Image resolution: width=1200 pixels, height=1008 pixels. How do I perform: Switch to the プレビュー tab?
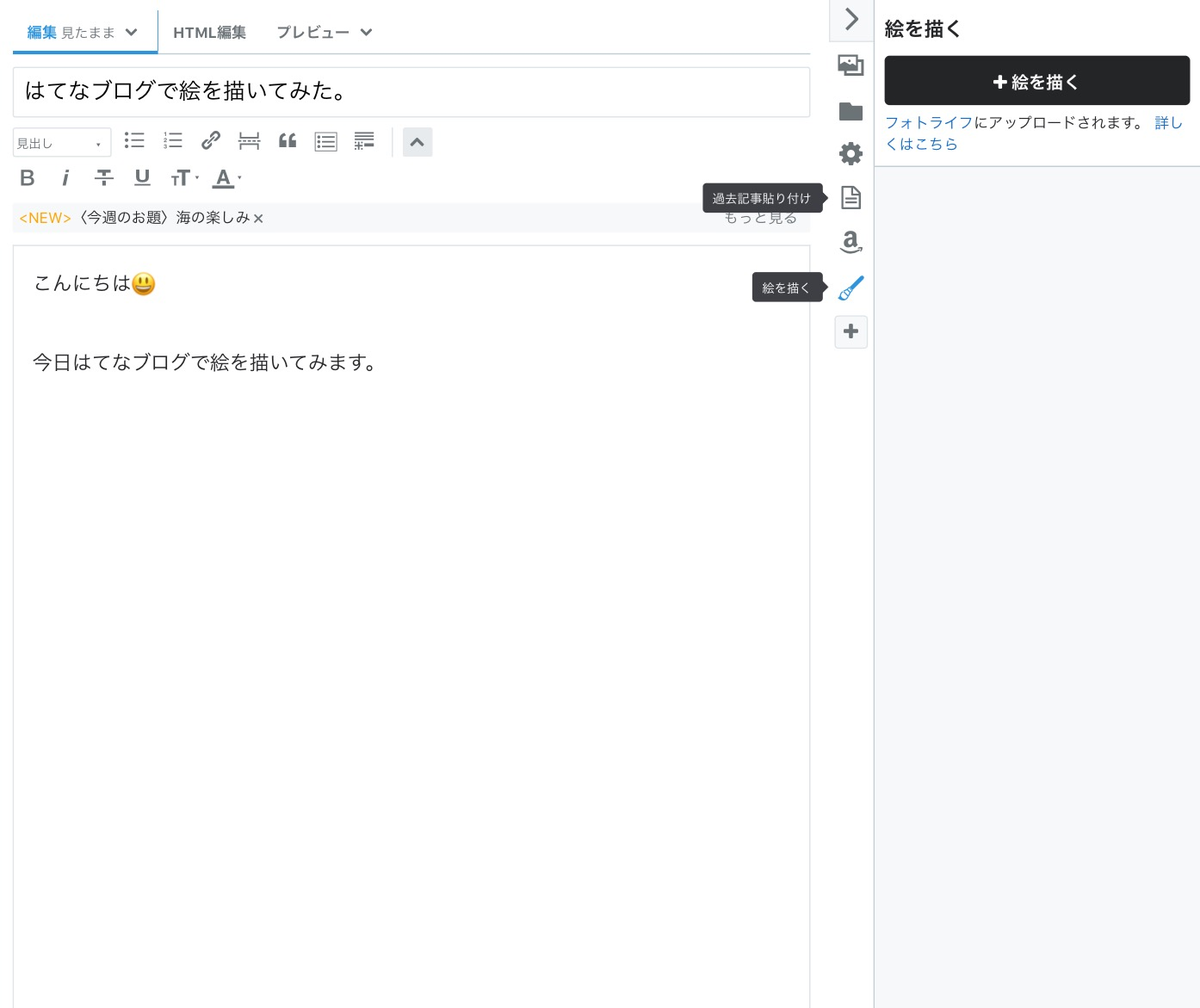pos(313,32)
